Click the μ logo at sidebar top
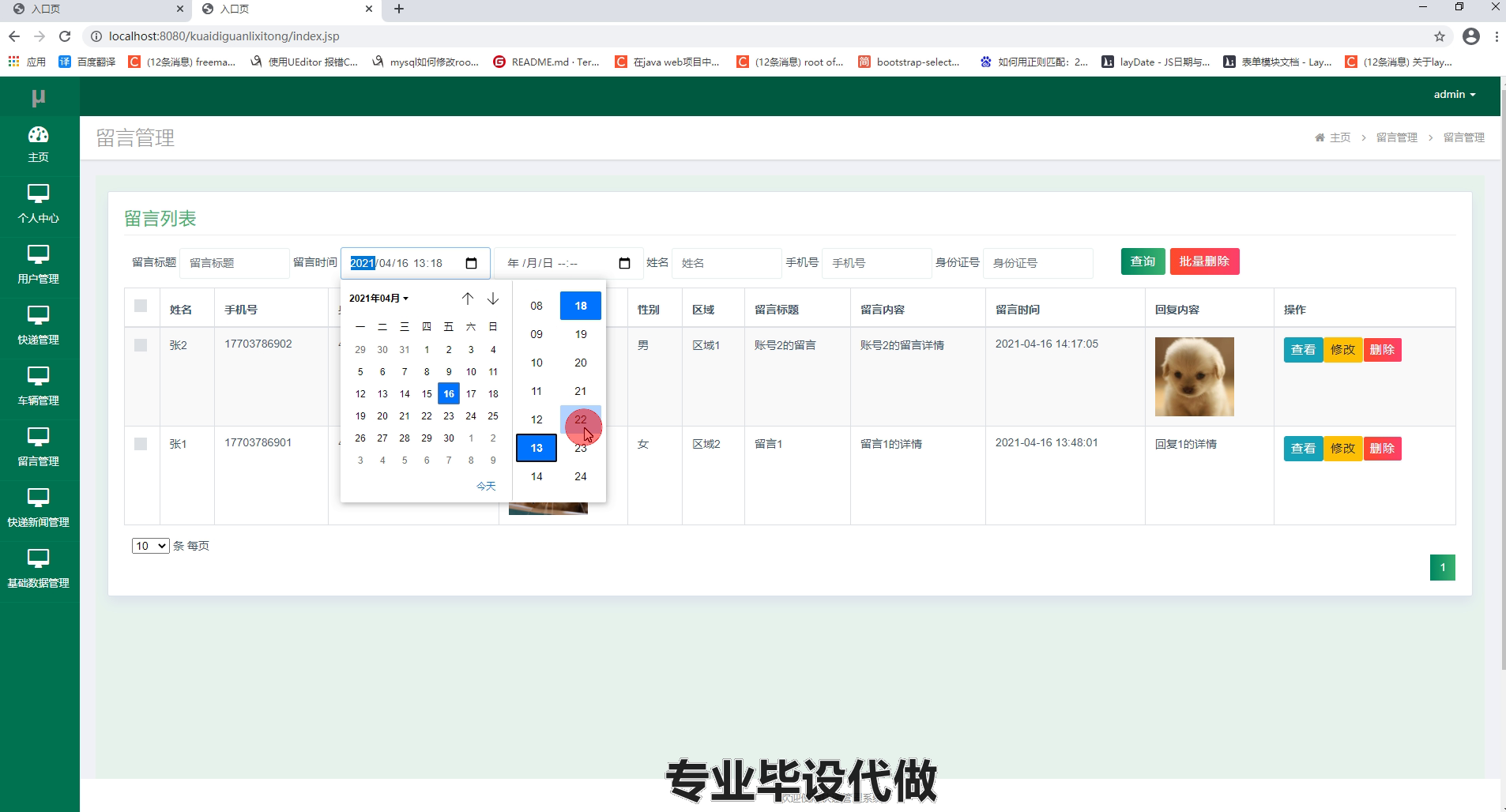Screen dimensions: 1506x812 click(x=38, y=97)
